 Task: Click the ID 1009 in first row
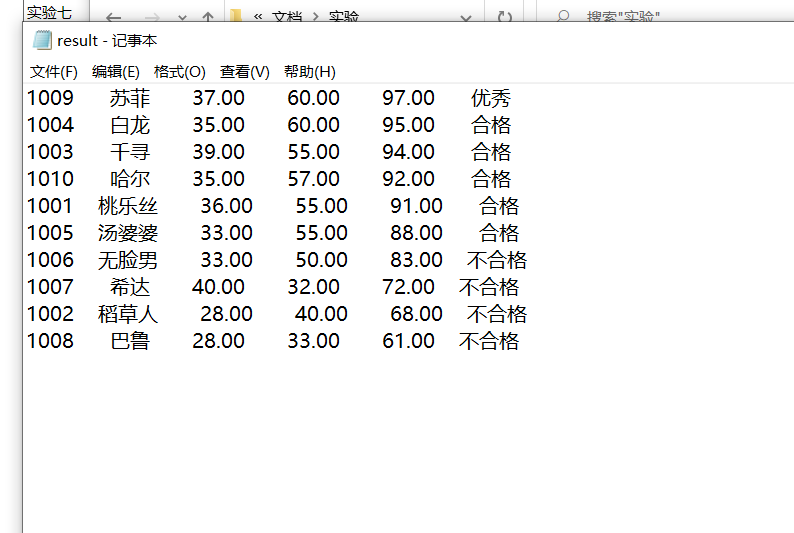(x=50, y=98)
